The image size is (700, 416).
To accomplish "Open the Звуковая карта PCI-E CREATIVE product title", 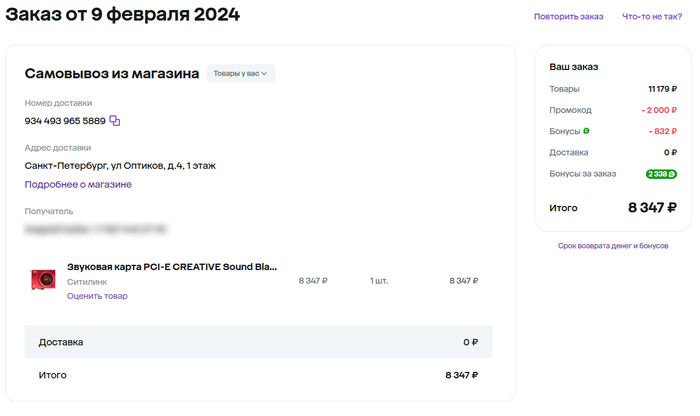I will pyautogui.click(x=171, y=267).
